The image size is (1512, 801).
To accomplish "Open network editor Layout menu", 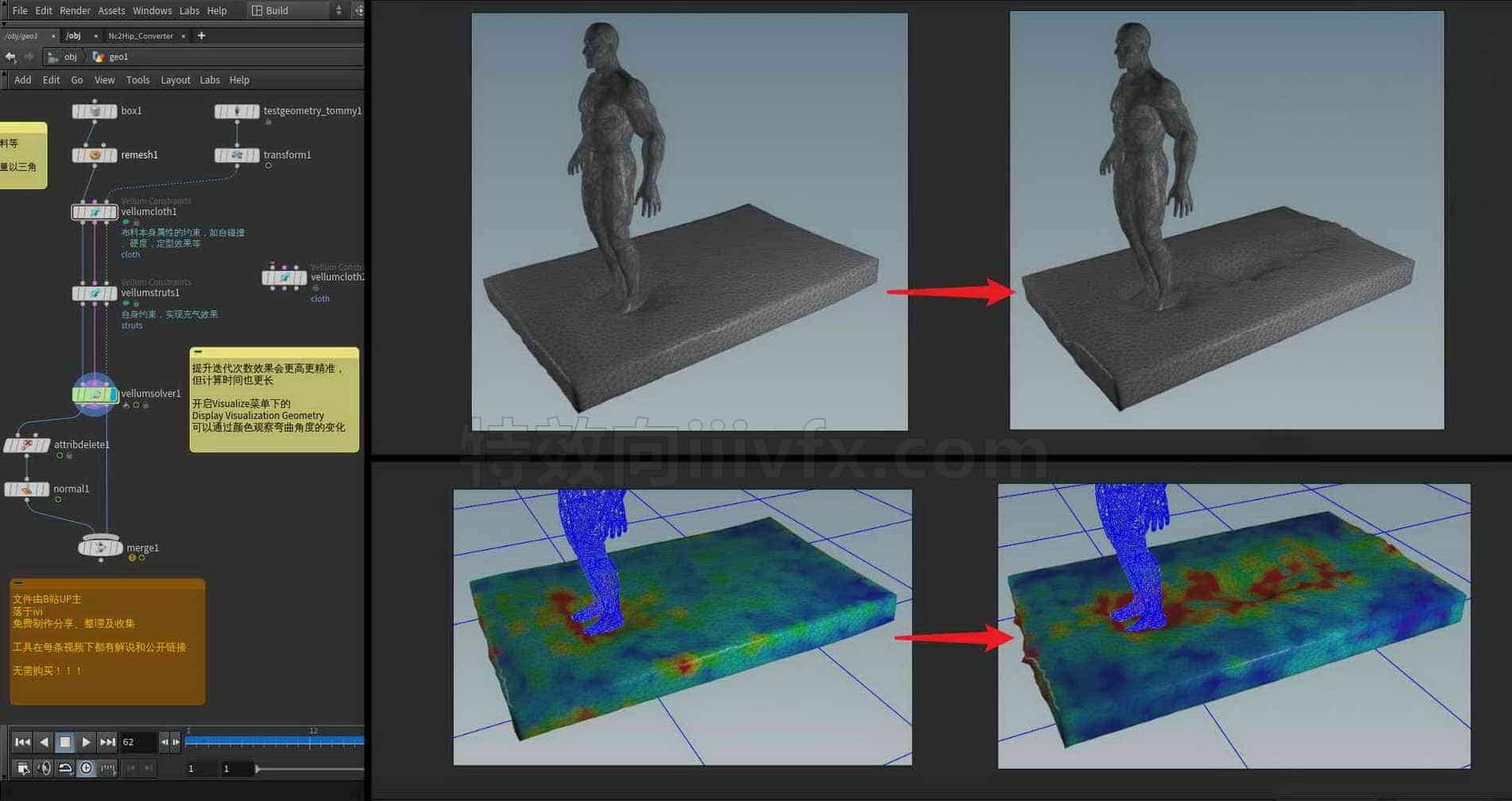I will [x=175, y=80].
